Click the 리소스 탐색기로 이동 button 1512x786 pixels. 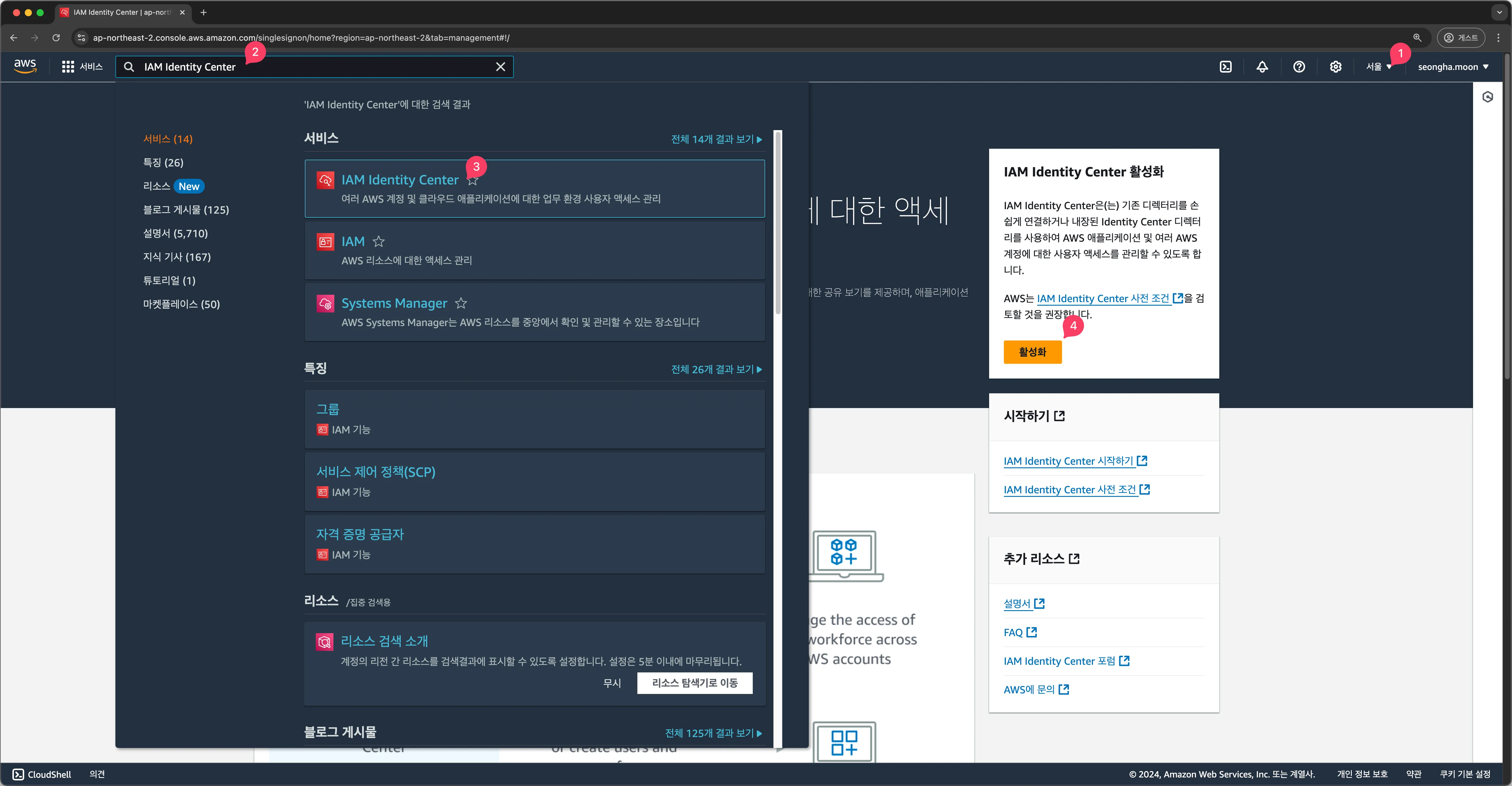(694, 683)
